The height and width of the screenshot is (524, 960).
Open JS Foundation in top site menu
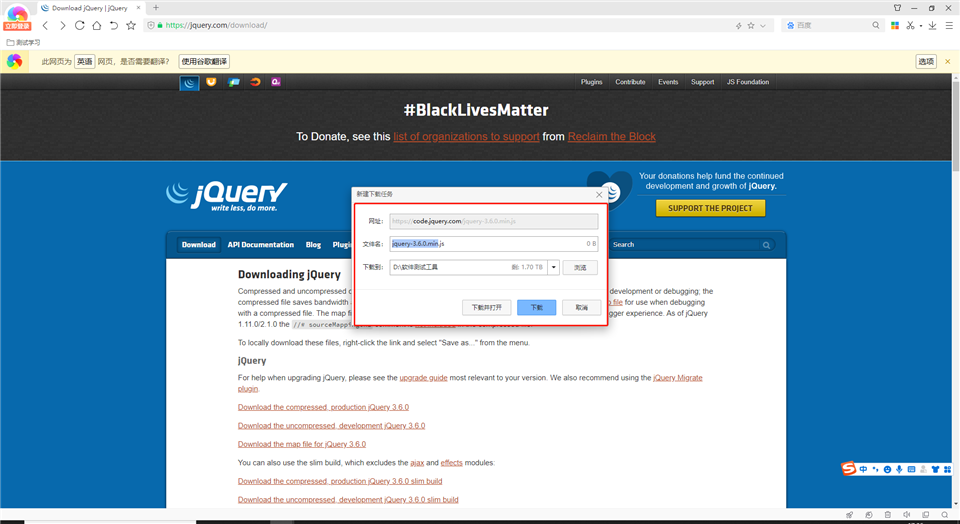coord(748,82)
